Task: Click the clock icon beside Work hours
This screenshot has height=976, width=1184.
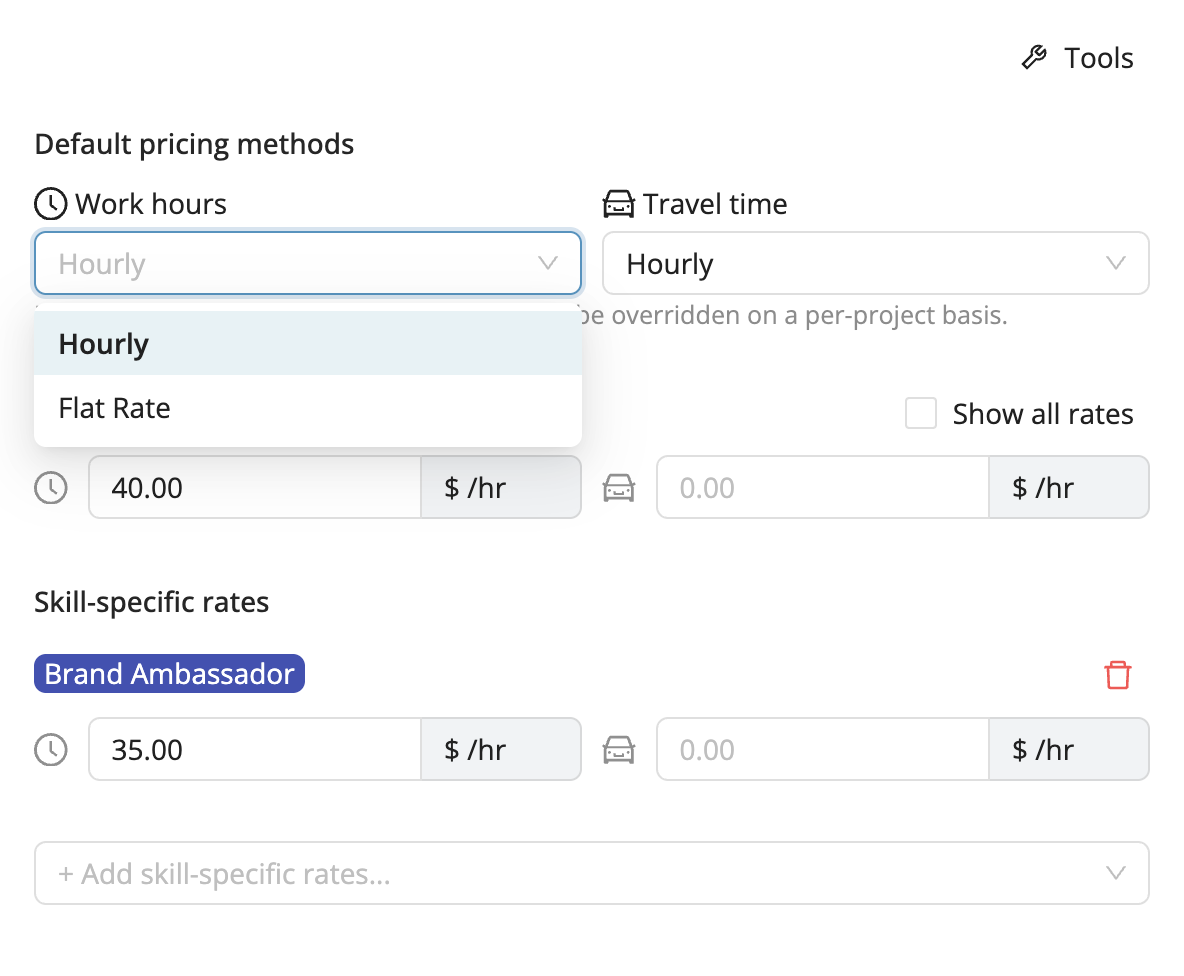Action: coord(50,203)
